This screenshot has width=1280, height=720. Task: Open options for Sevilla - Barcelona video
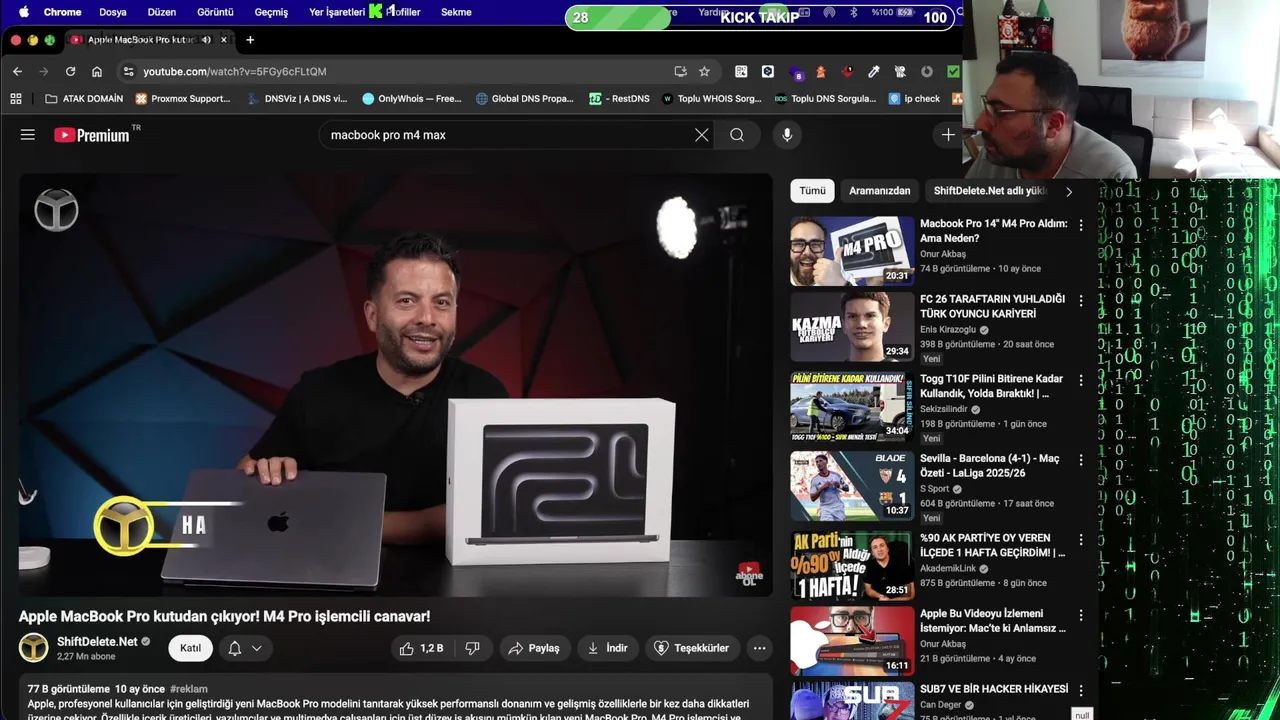point(1080,461)
